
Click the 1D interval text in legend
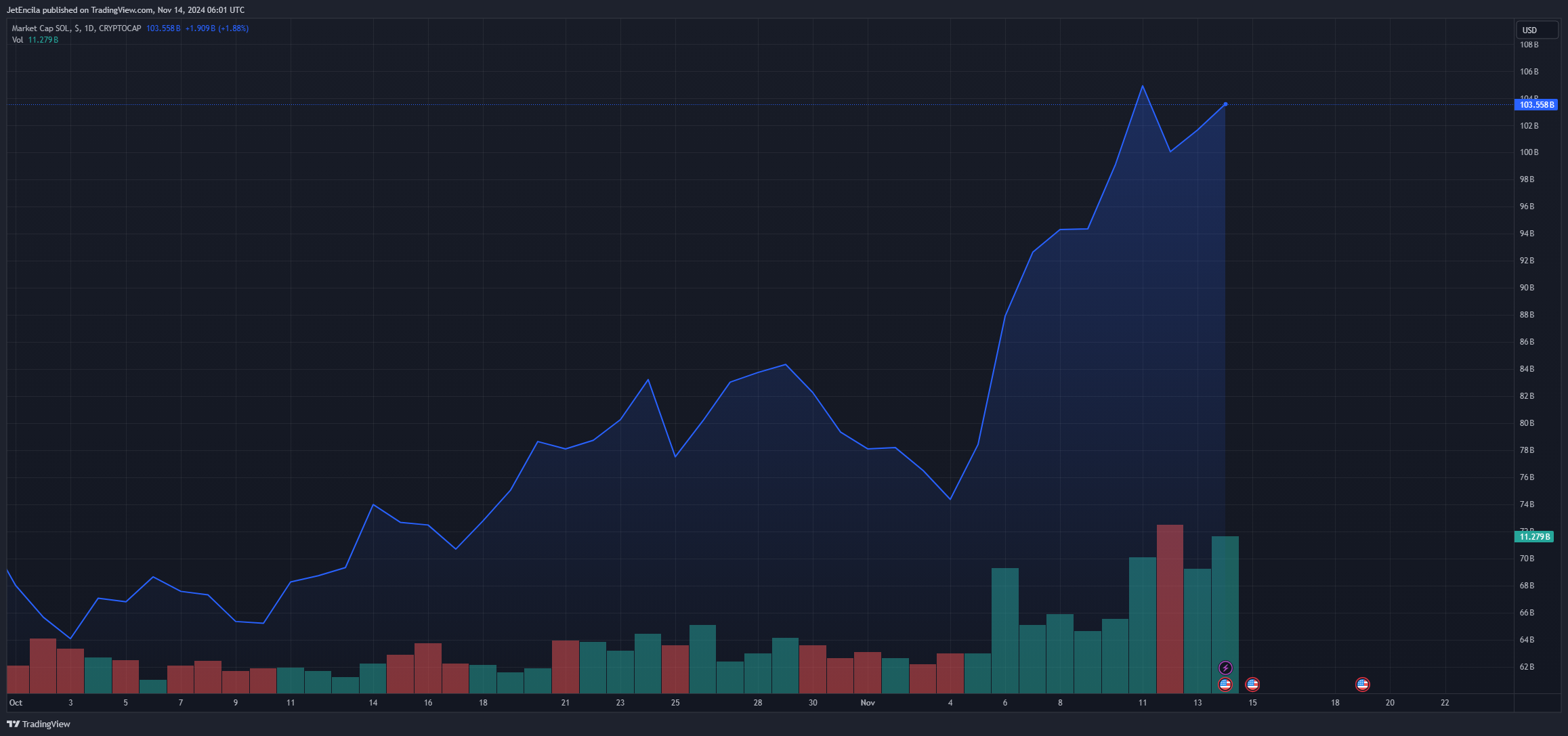click(89, 28)
